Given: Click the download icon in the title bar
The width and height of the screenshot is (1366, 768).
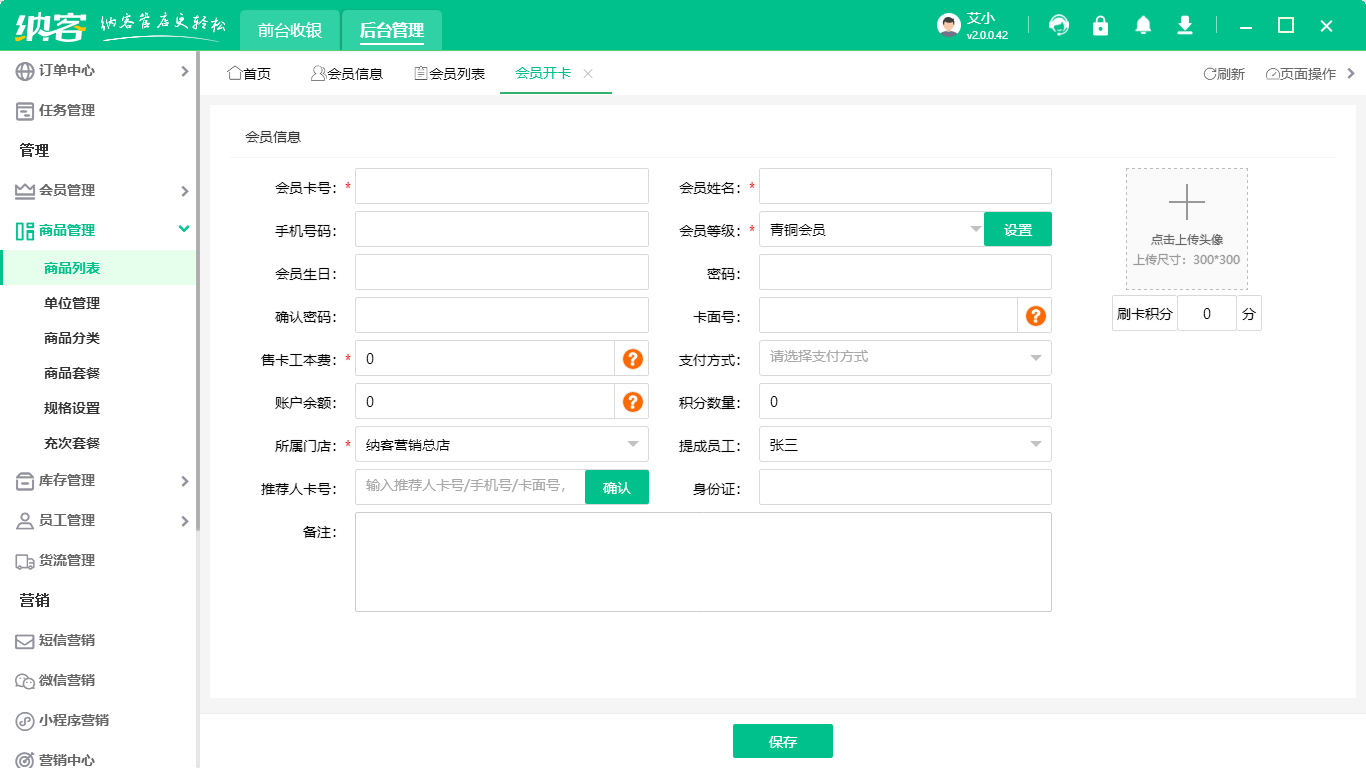Looking at the screenshot, I should 1184,25.
